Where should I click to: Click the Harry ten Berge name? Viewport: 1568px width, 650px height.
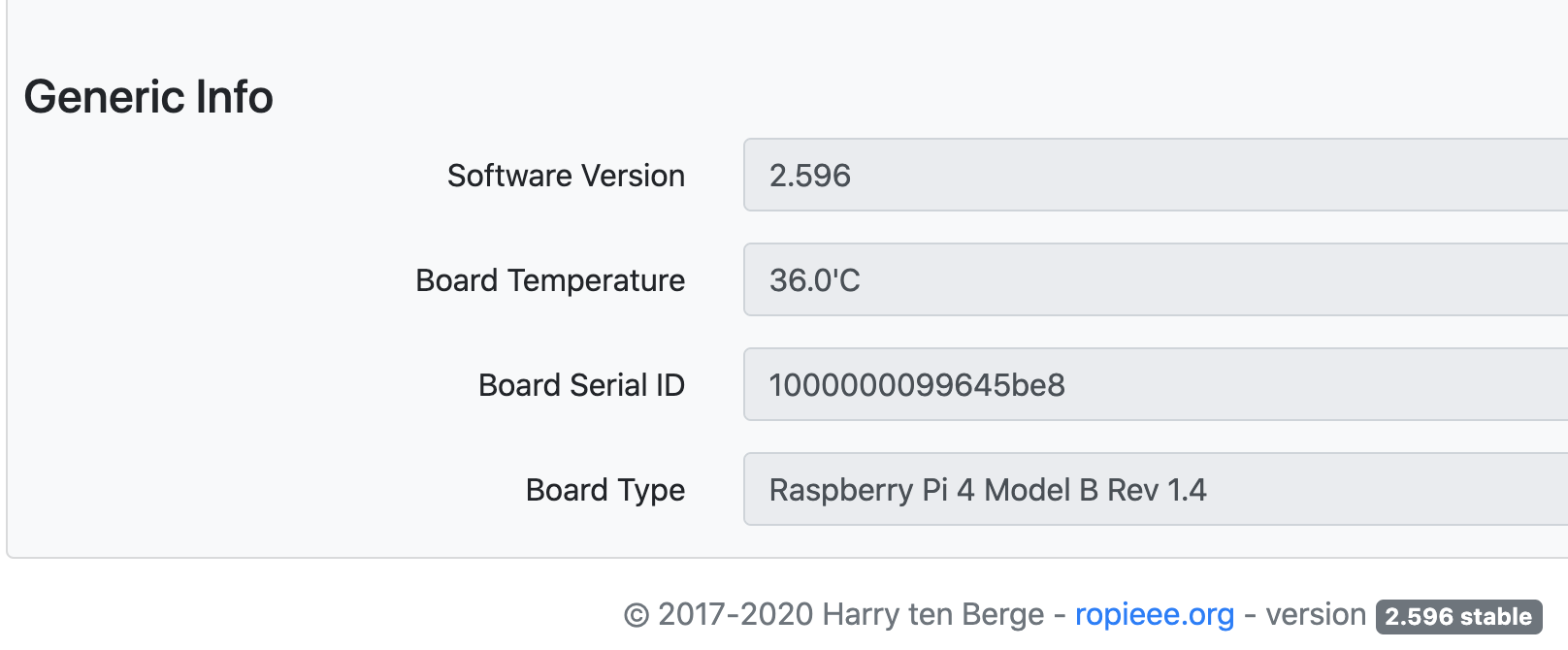[933, 615]
